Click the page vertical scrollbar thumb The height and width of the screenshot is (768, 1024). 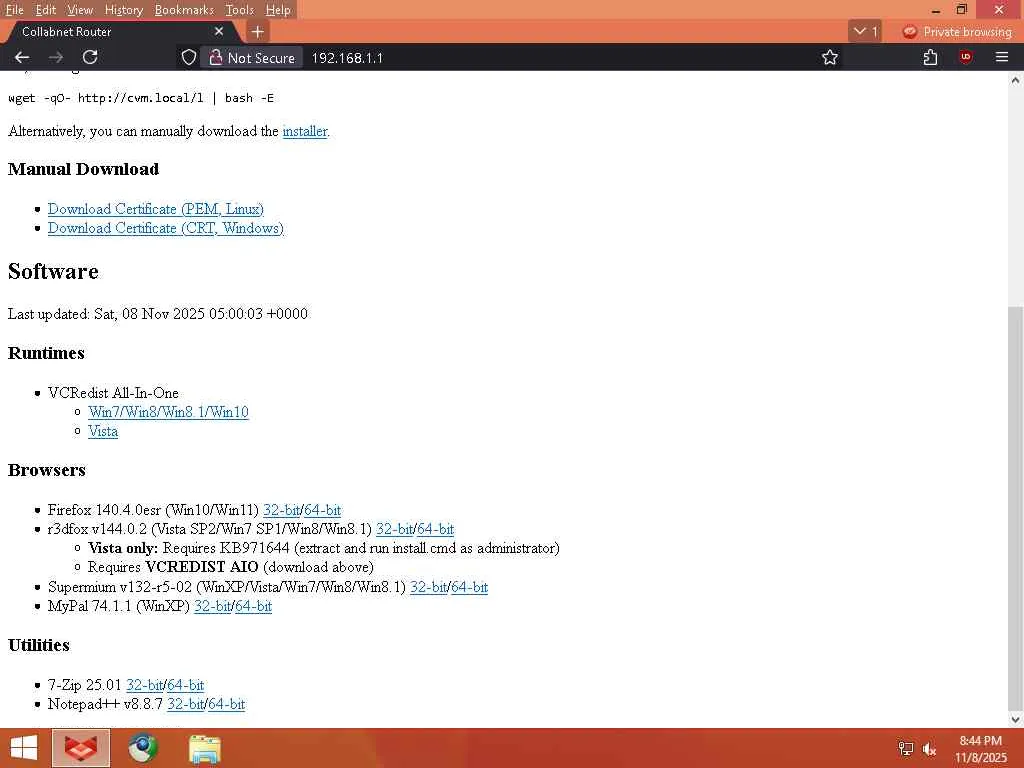click(x=1016, y=508)
